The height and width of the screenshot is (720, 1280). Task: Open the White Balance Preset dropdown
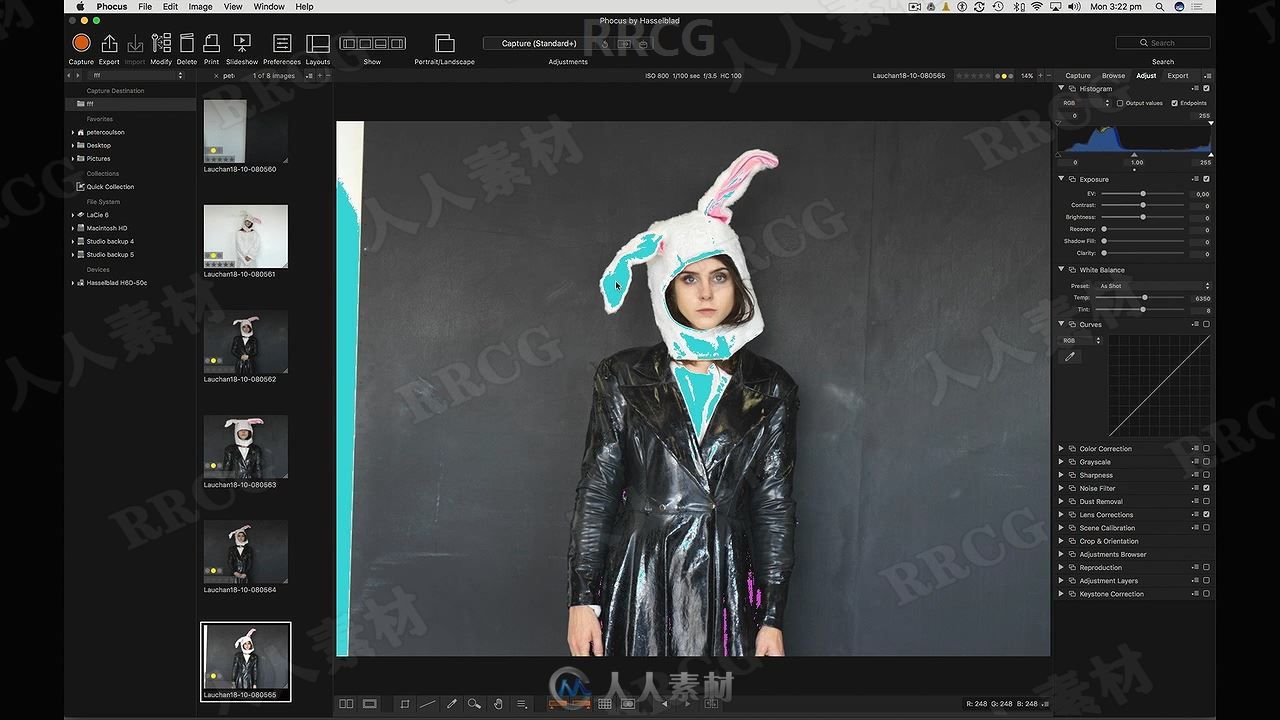tap(1154, 286)
